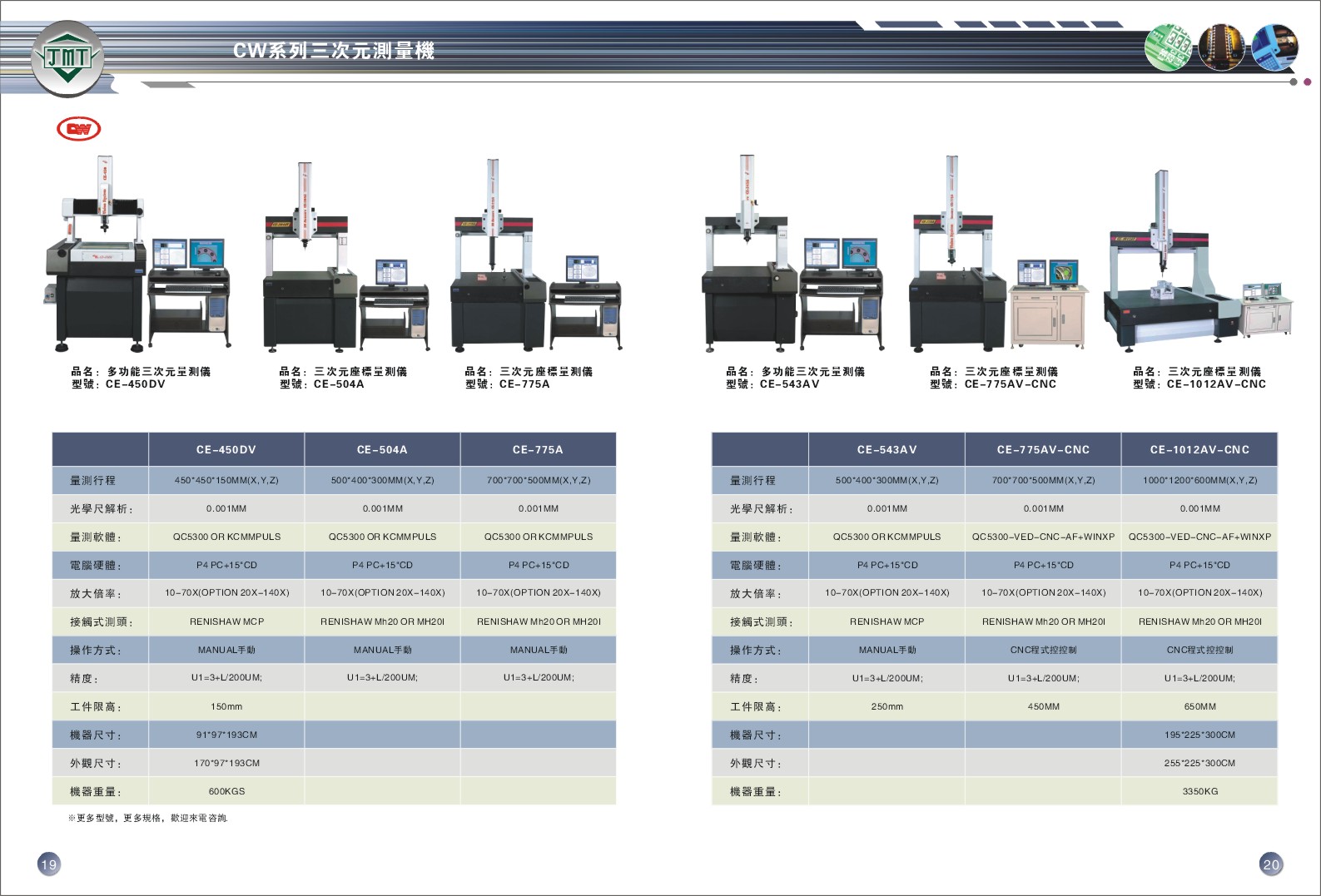Image resolution: width=1321 pixels, height=896 pixels.
Task: Select the 量測行程 row label in left table
Action: [x=93, y=480]
